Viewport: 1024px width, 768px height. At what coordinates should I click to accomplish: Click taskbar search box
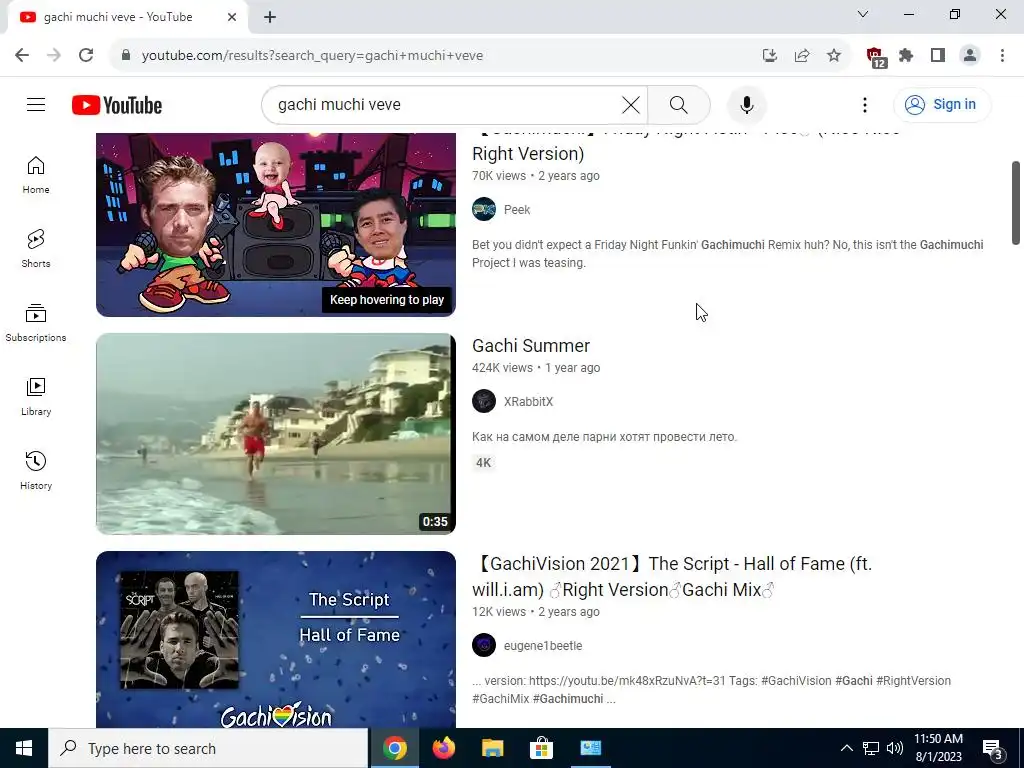coord(208,748)
